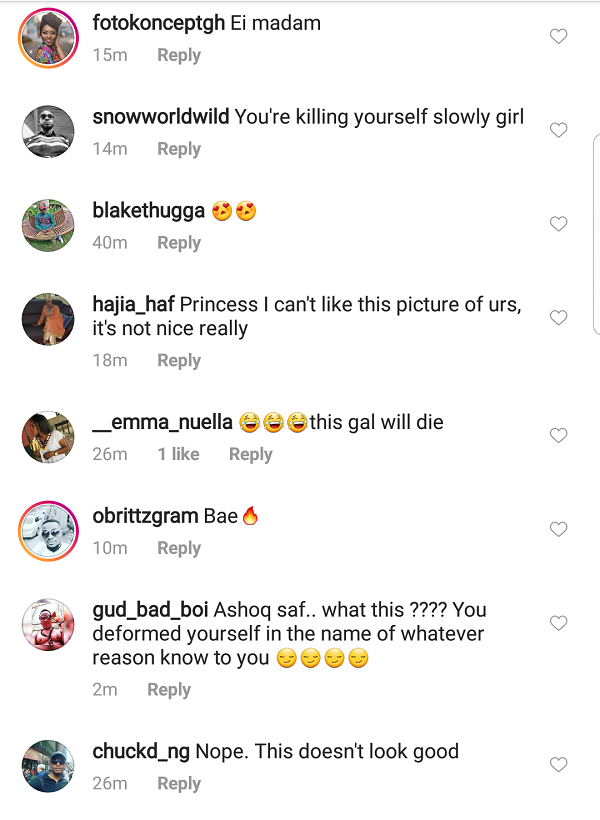Like gud_bad_boi's comment

pyautogui.click(x=559, y=623)
